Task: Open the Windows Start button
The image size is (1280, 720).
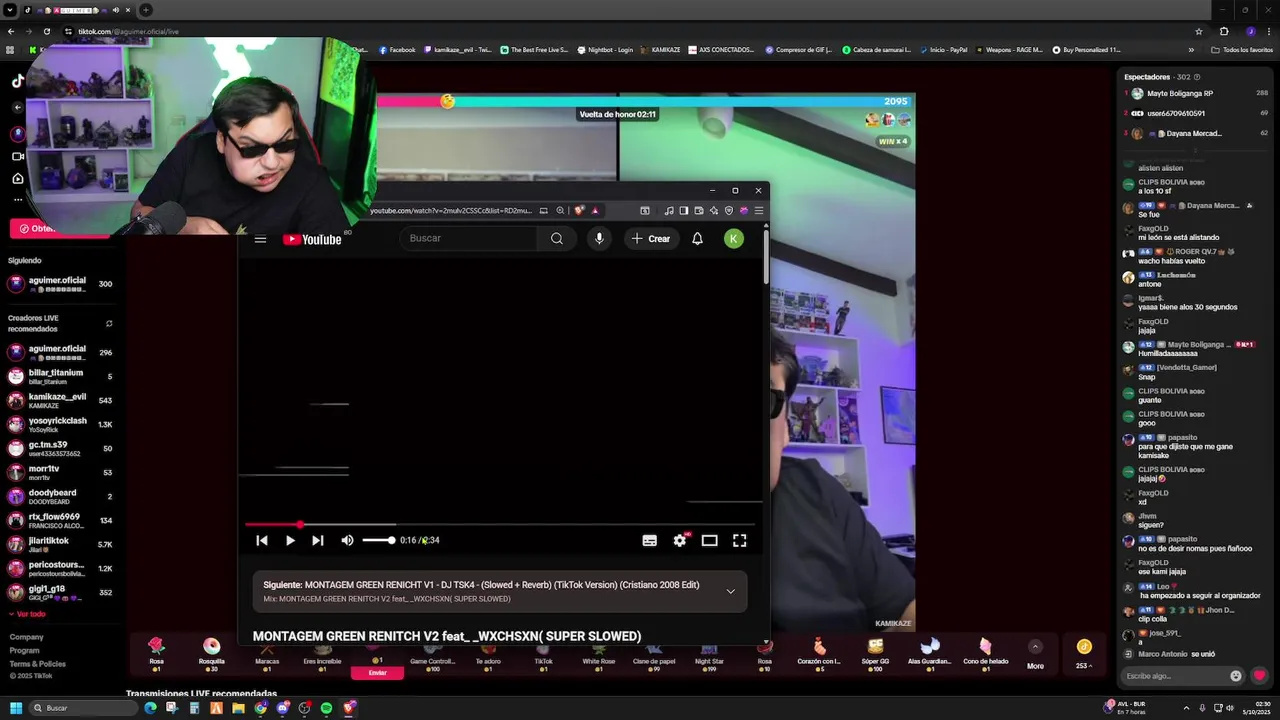Action: tap(15, 708)
